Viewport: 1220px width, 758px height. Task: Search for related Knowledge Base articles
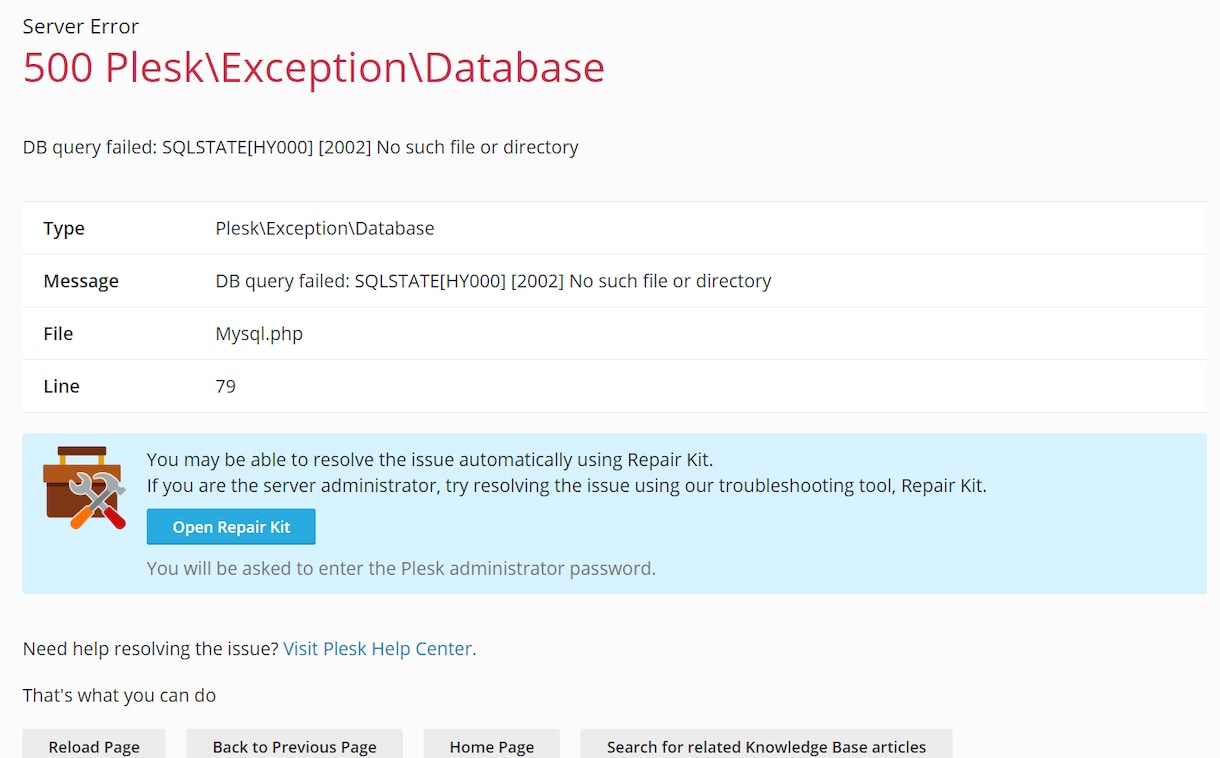click(767, 746)
